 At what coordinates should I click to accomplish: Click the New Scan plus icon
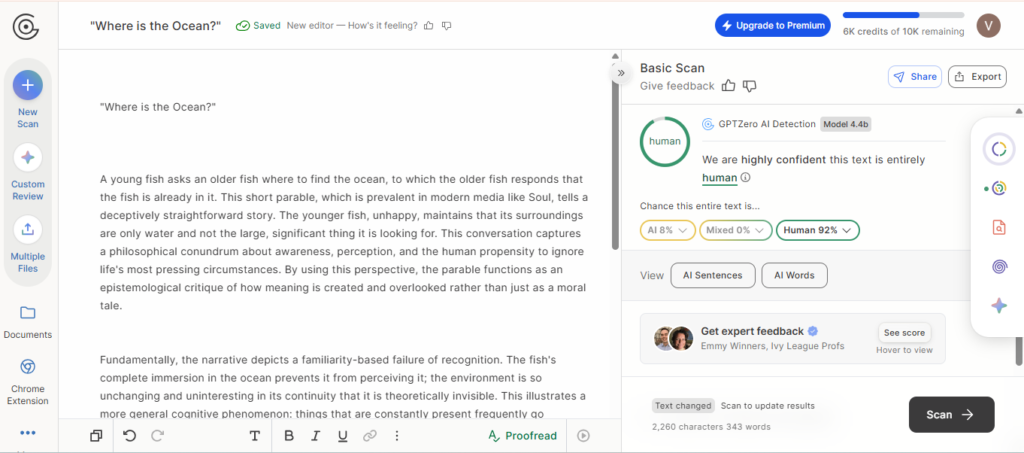(27, 85)
